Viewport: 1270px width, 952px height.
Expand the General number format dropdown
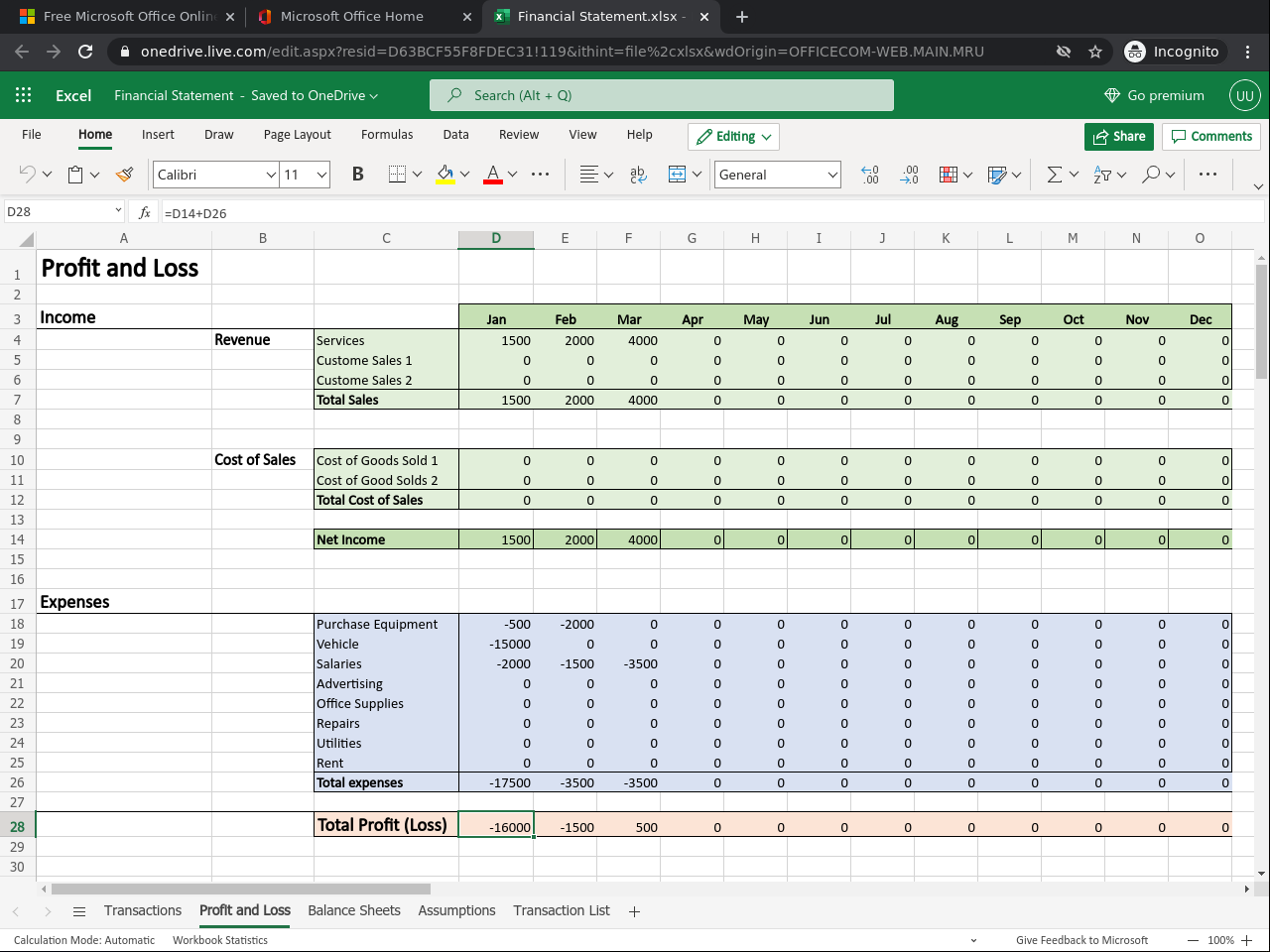[831, 175]
